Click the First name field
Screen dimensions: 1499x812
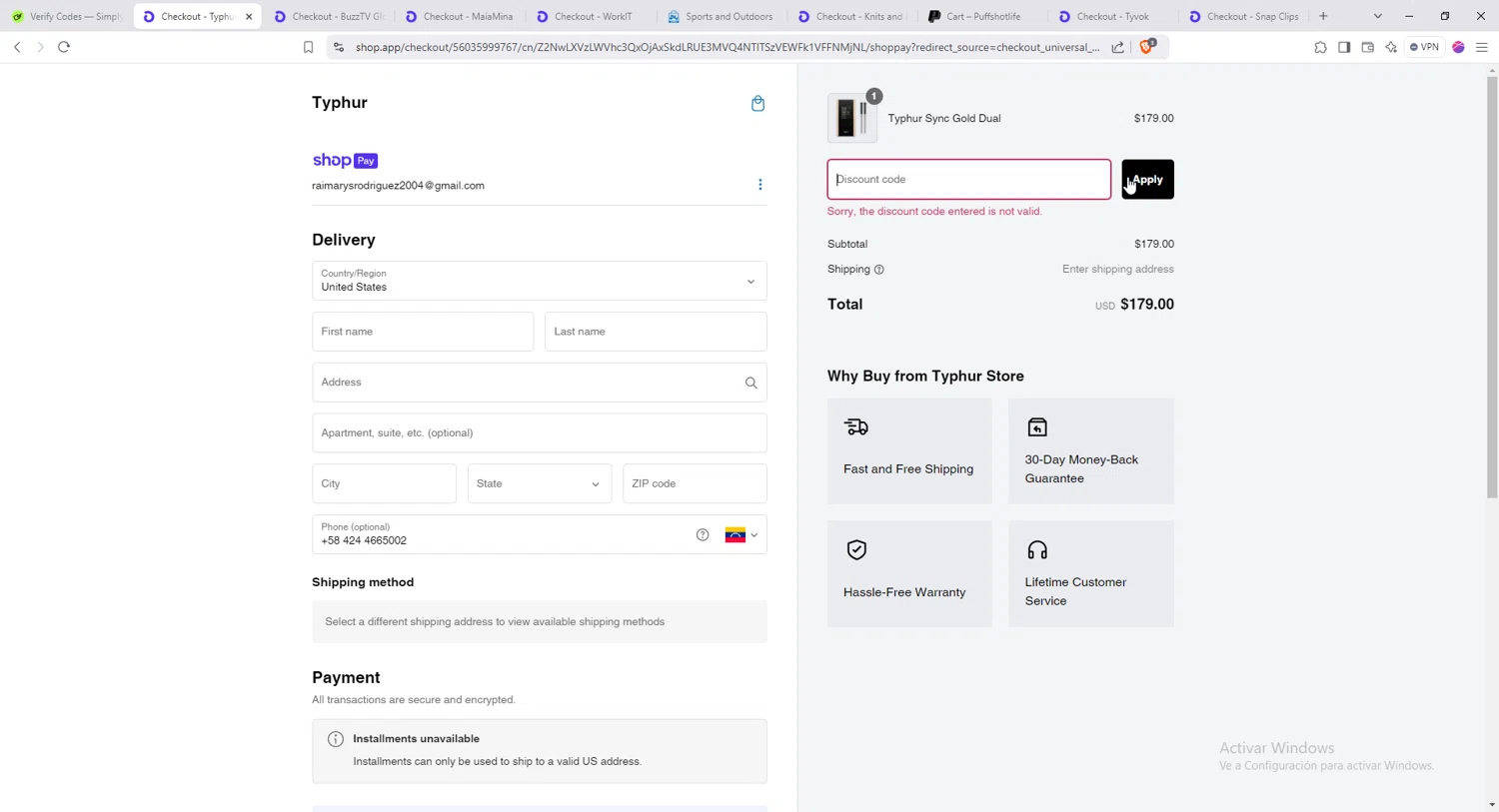click(423, 332)
